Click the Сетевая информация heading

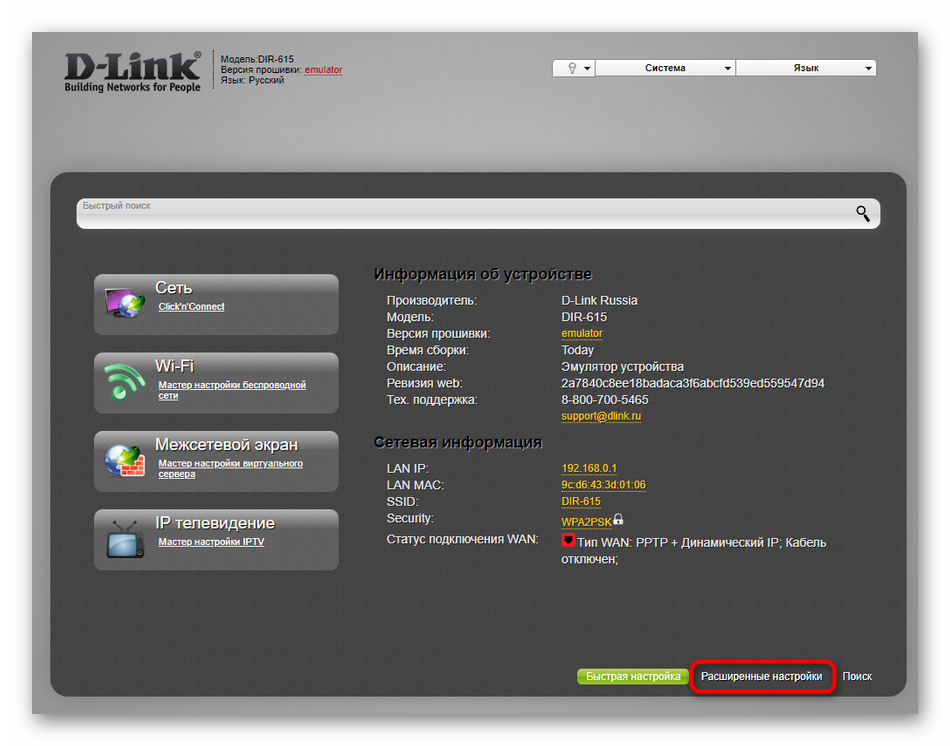pyautogui.click(x=457, y=442)
